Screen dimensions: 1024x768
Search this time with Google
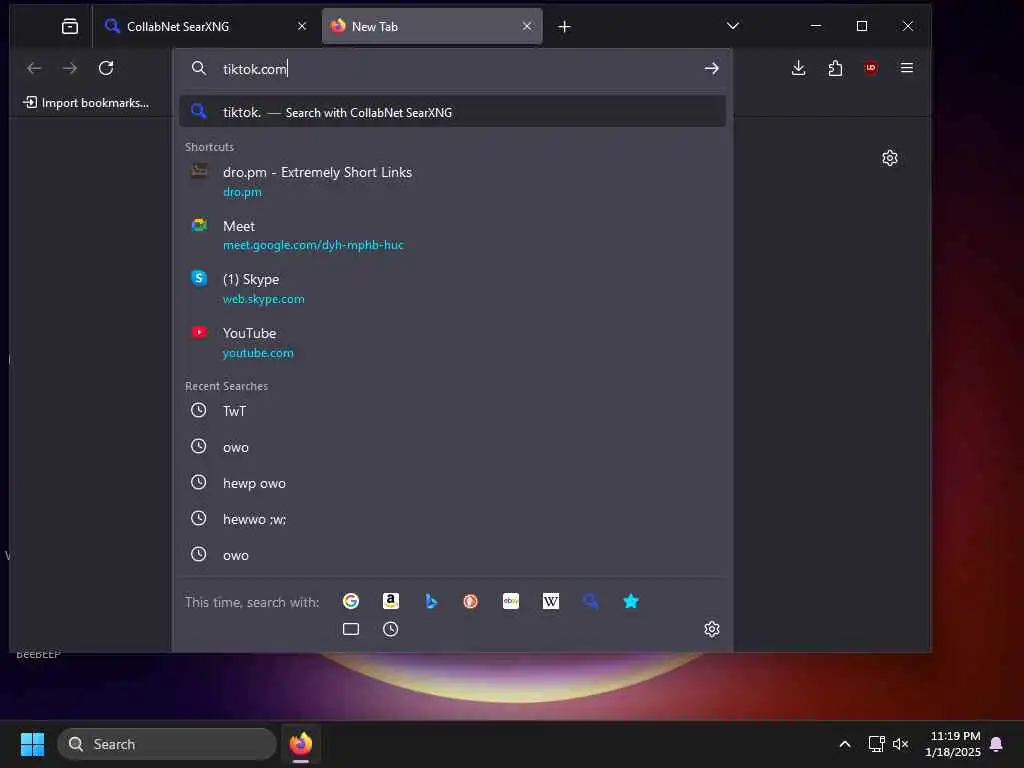pos(351,601)
